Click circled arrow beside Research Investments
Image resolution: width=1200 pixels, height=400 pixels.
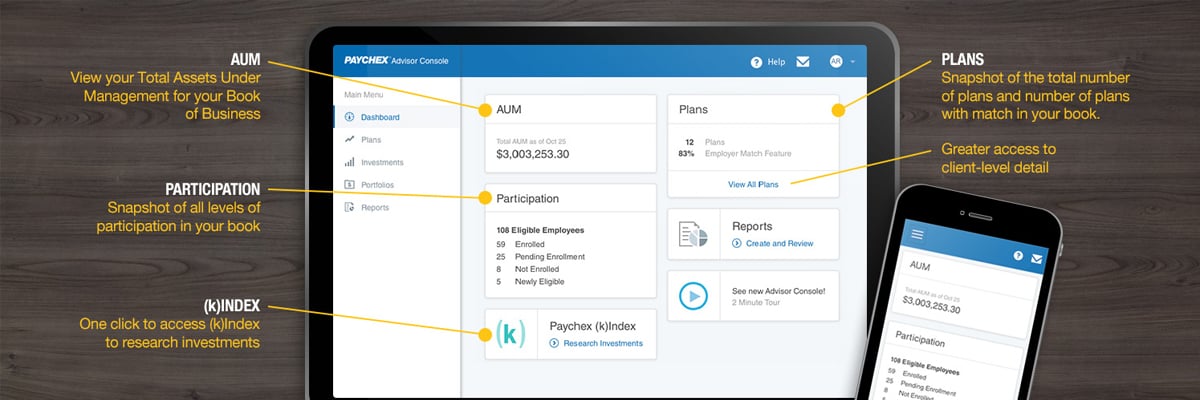tap(554, 343)
